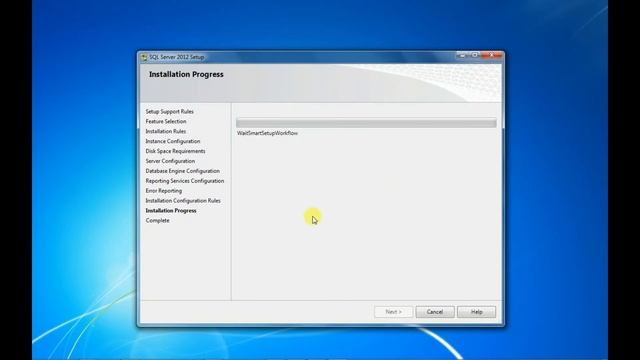Select the Server Configuration step
The width and height of the screenshot is (640, 360).
click(x=170, y=161)
